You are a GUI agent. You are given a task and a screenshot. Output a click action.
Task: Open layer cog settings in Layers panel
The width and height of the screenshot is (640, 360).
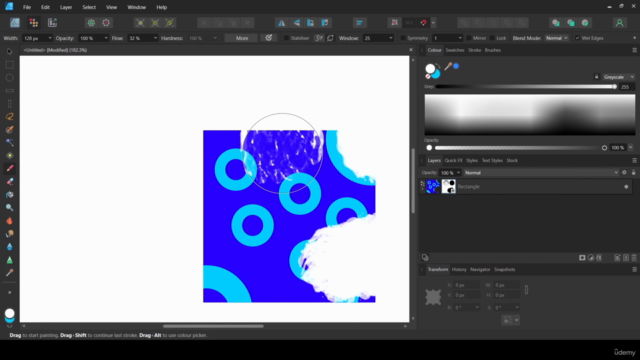tap(624, 173)
